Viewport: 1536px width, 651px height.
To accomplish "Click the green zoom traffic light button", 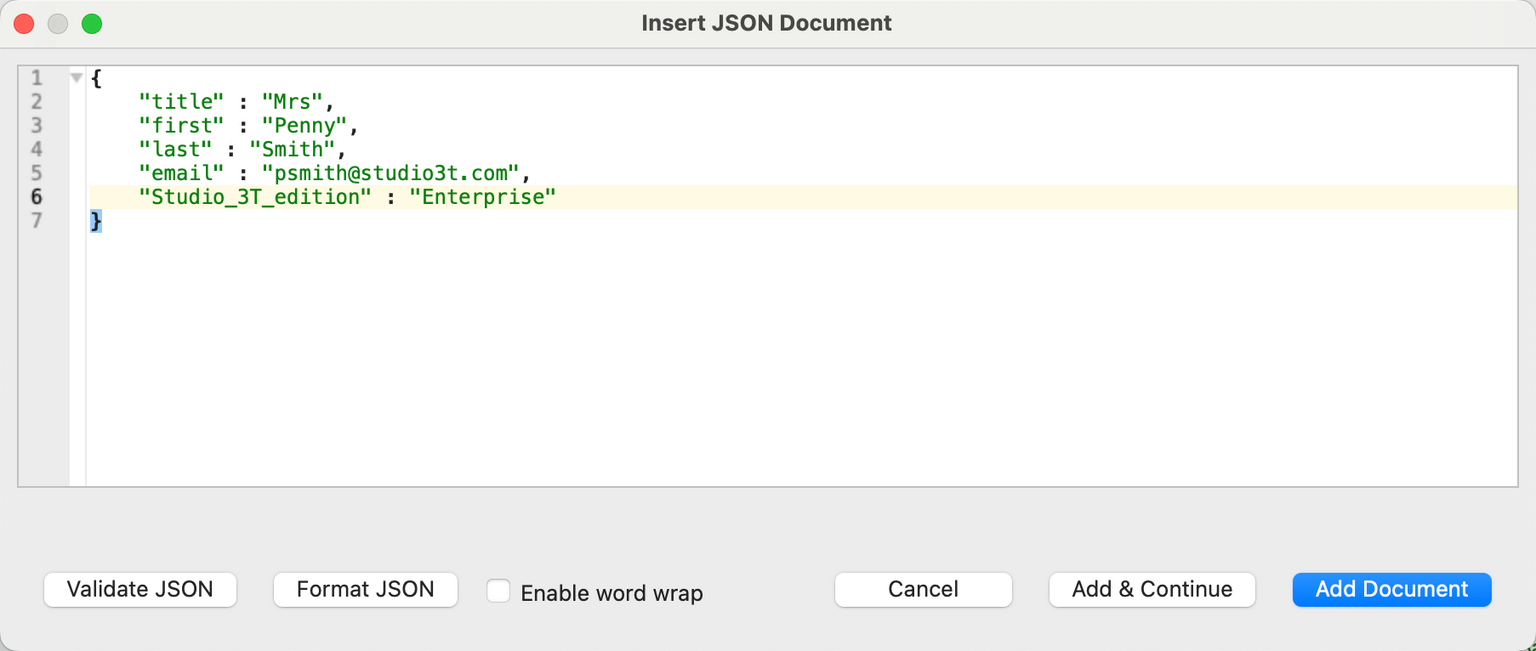I will [91, 22].
